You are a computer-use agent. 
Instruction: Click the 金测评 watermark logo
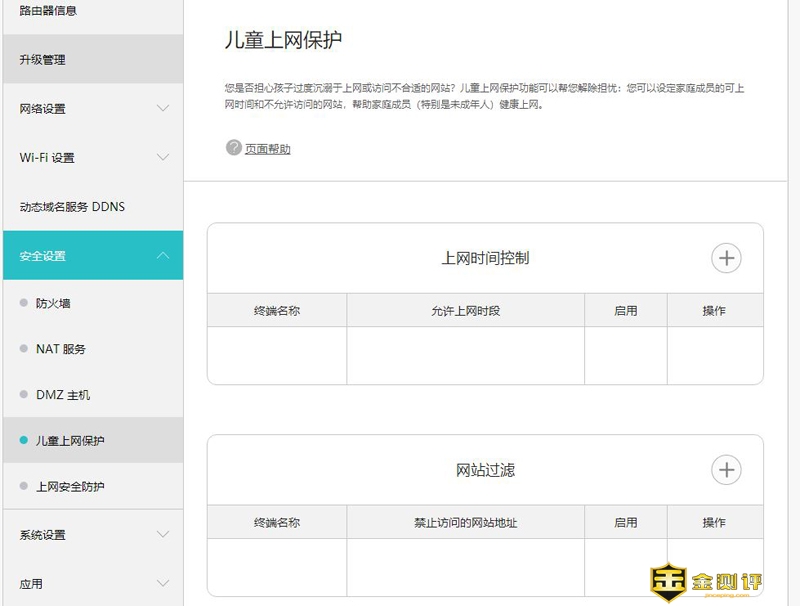point(700,580)
